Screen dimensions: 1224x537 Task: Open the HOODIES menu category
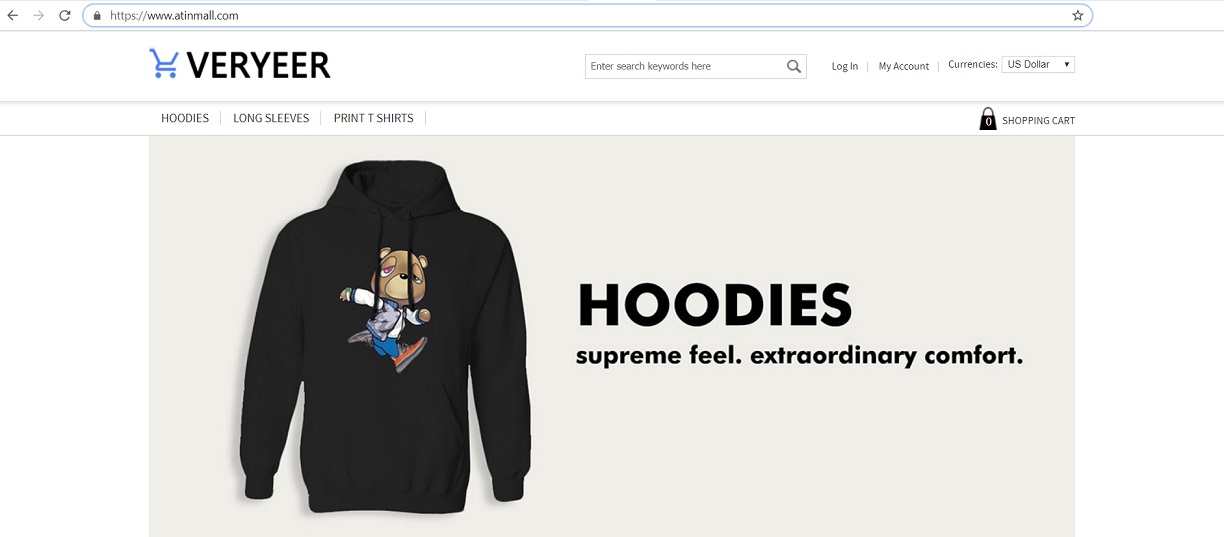click(x=185, y=118)
